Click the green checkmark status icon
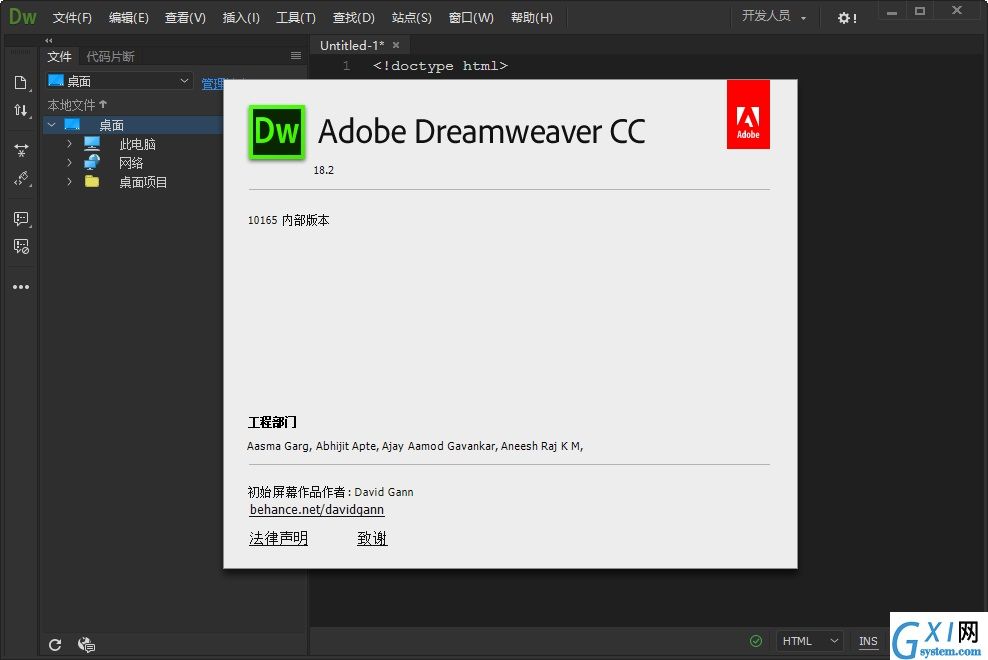This screenshot has height=660, width=988. 756,641
